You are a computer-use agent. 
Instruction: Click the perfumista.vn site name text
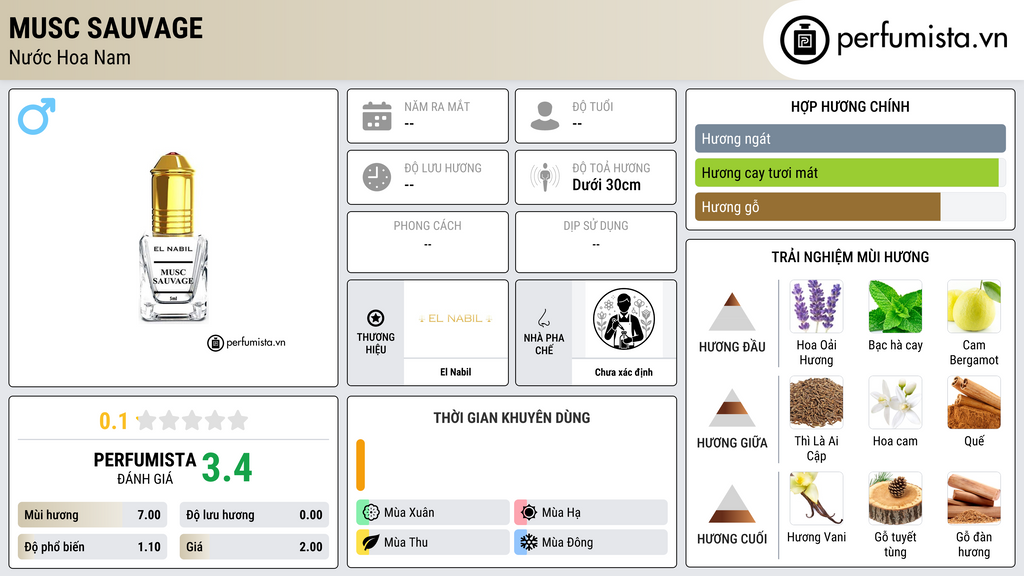pos(922,37)
